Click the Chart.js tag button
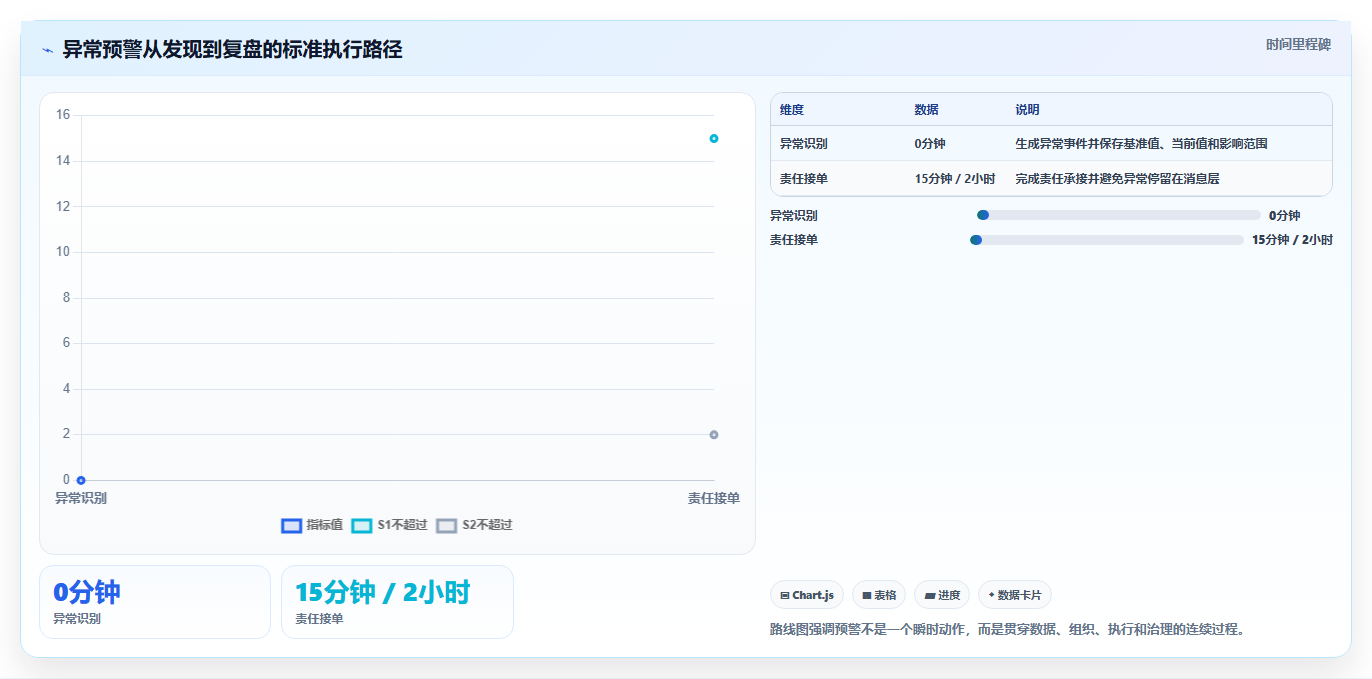 [x=807, y=595]
